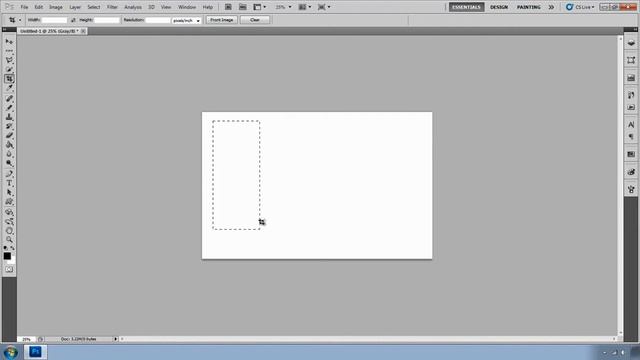Launch Bridge from the application bar

[x=228, y=7]
